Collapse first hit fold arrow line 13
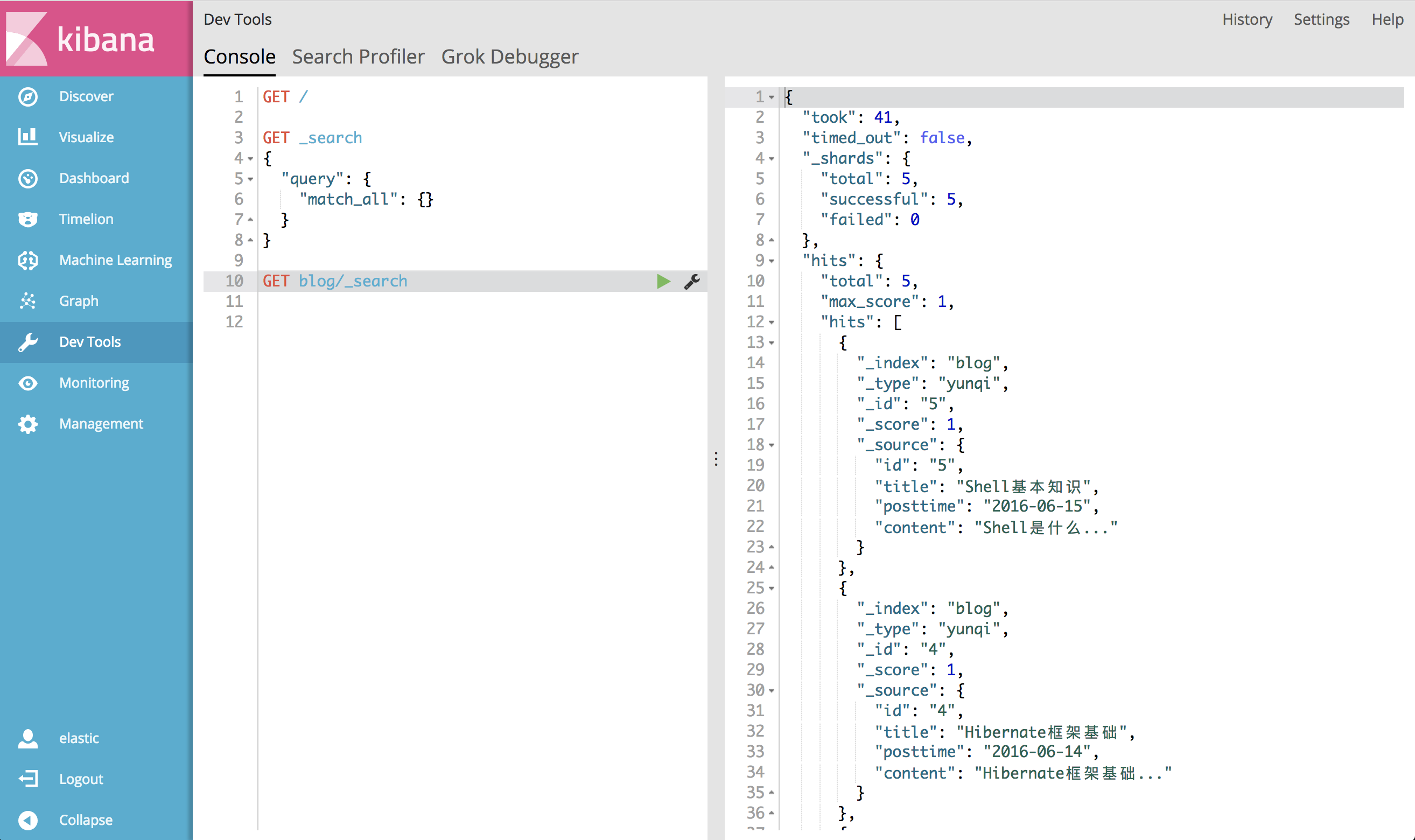The width and height of the screenshot is (1415, 840). pyautogui.click(x=772, y=342)
